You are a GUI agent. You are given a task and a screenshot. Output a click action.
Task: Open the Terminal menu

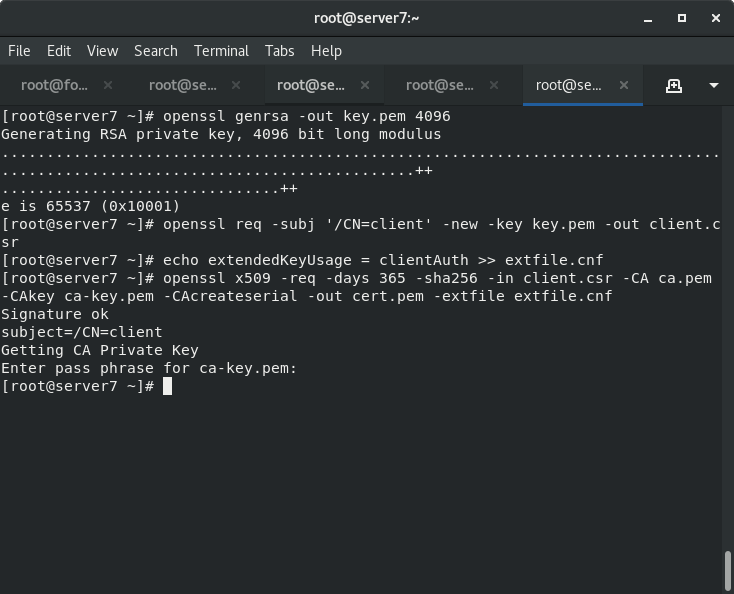[221, 51]
